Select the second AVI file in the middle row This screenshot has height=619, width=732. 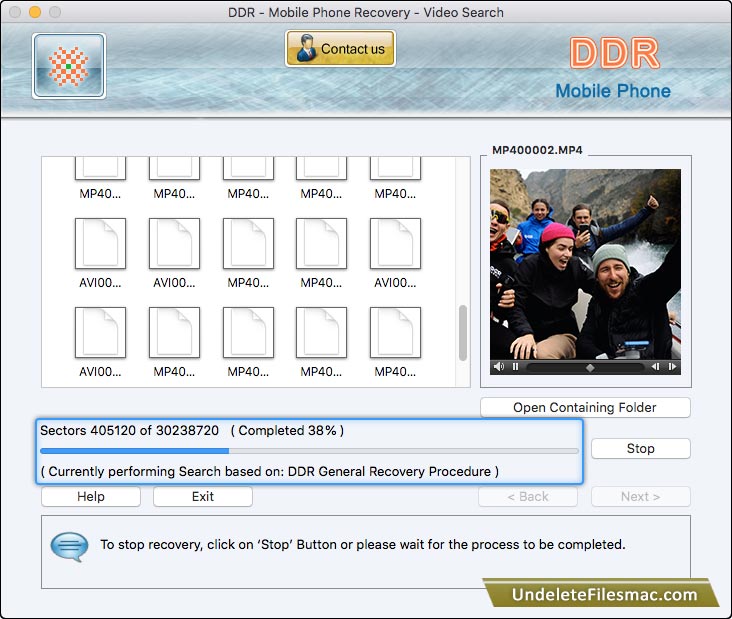point(174,253)
